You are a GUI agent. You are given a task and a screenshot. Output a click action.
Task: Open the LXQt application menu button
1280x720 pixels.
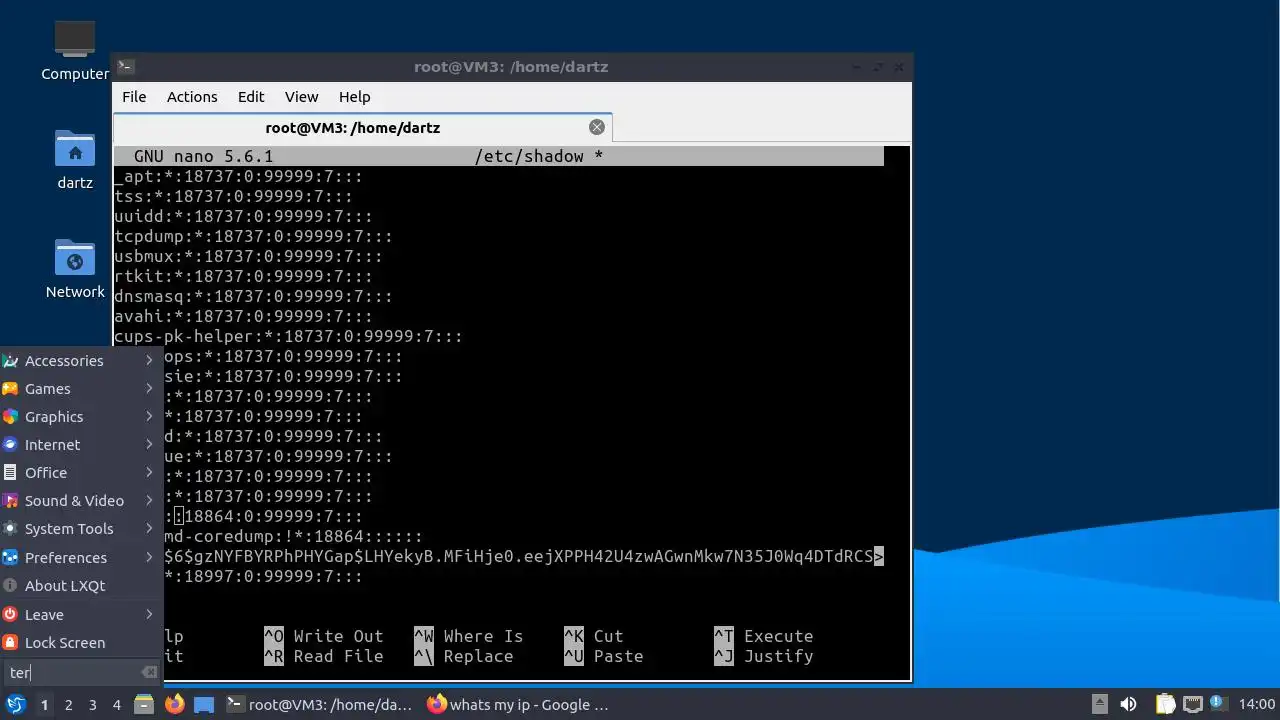point(15,704)
